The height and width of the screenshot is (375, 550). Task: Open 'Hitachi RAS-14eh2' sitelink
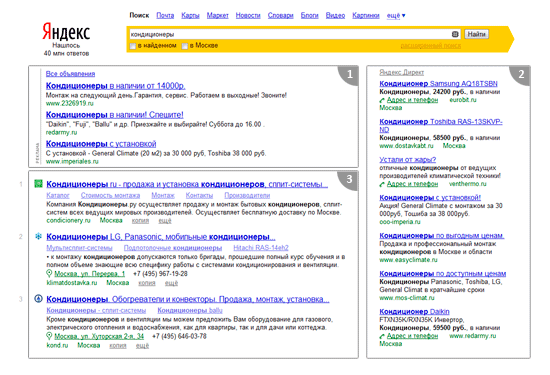coord(261,248)
